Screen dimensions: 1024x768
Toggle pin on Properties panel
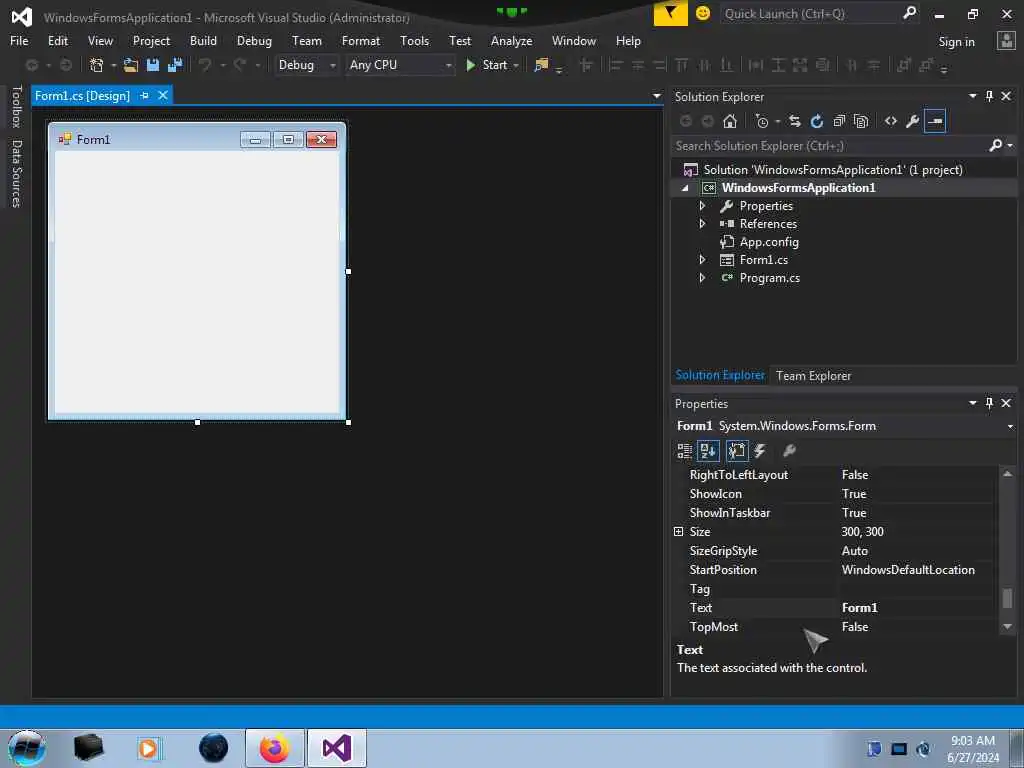click(989, 403)
